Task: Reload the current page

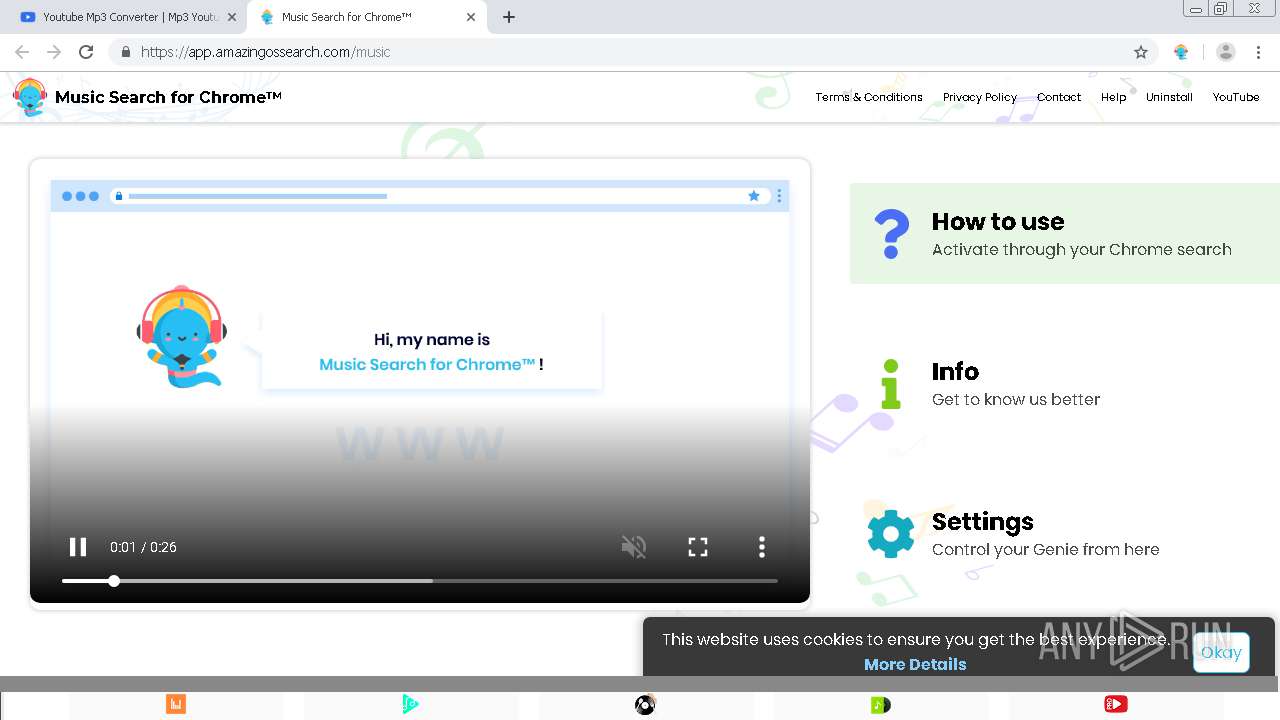Action: (x=86, y=52)
